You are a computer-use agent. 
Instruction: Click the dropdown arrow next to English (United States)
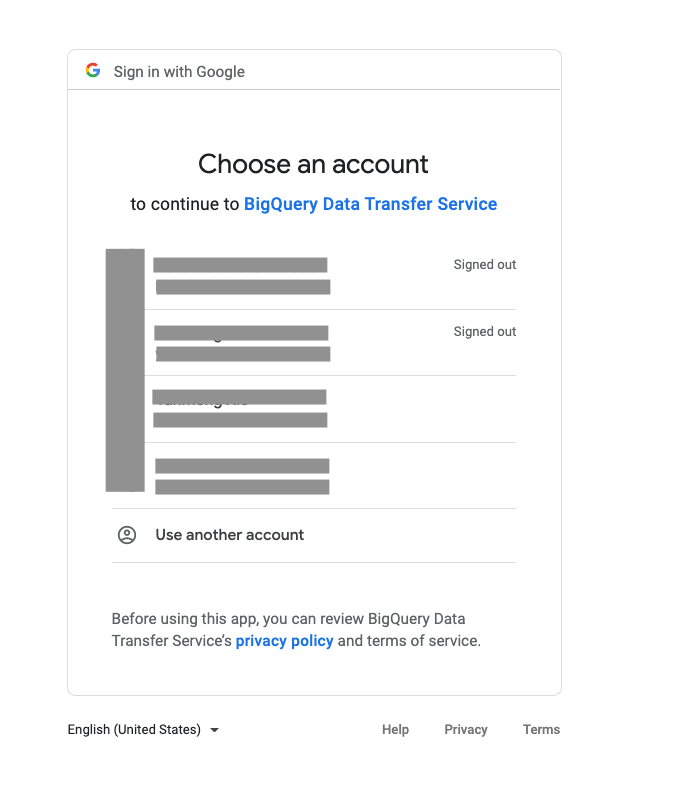pyautogui.click(x=214, y=730)
